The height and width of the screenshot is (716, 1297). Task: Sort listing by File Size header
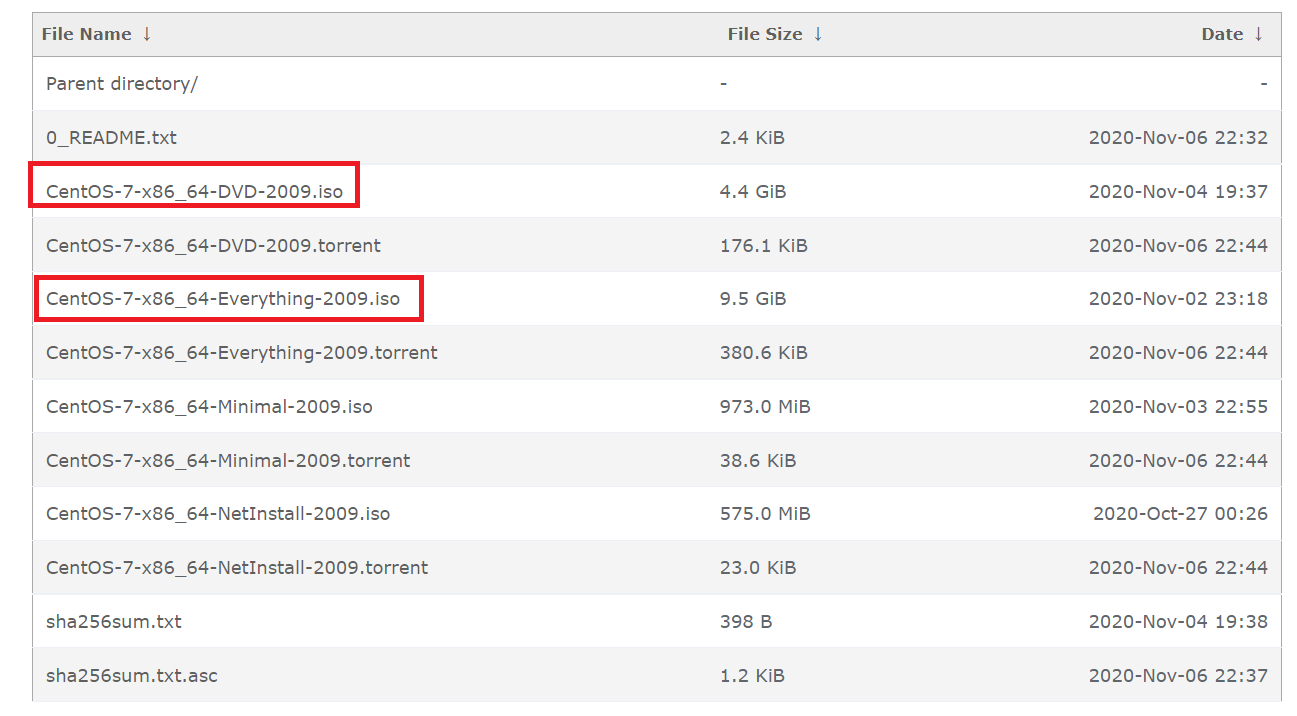tap(765, 34)
